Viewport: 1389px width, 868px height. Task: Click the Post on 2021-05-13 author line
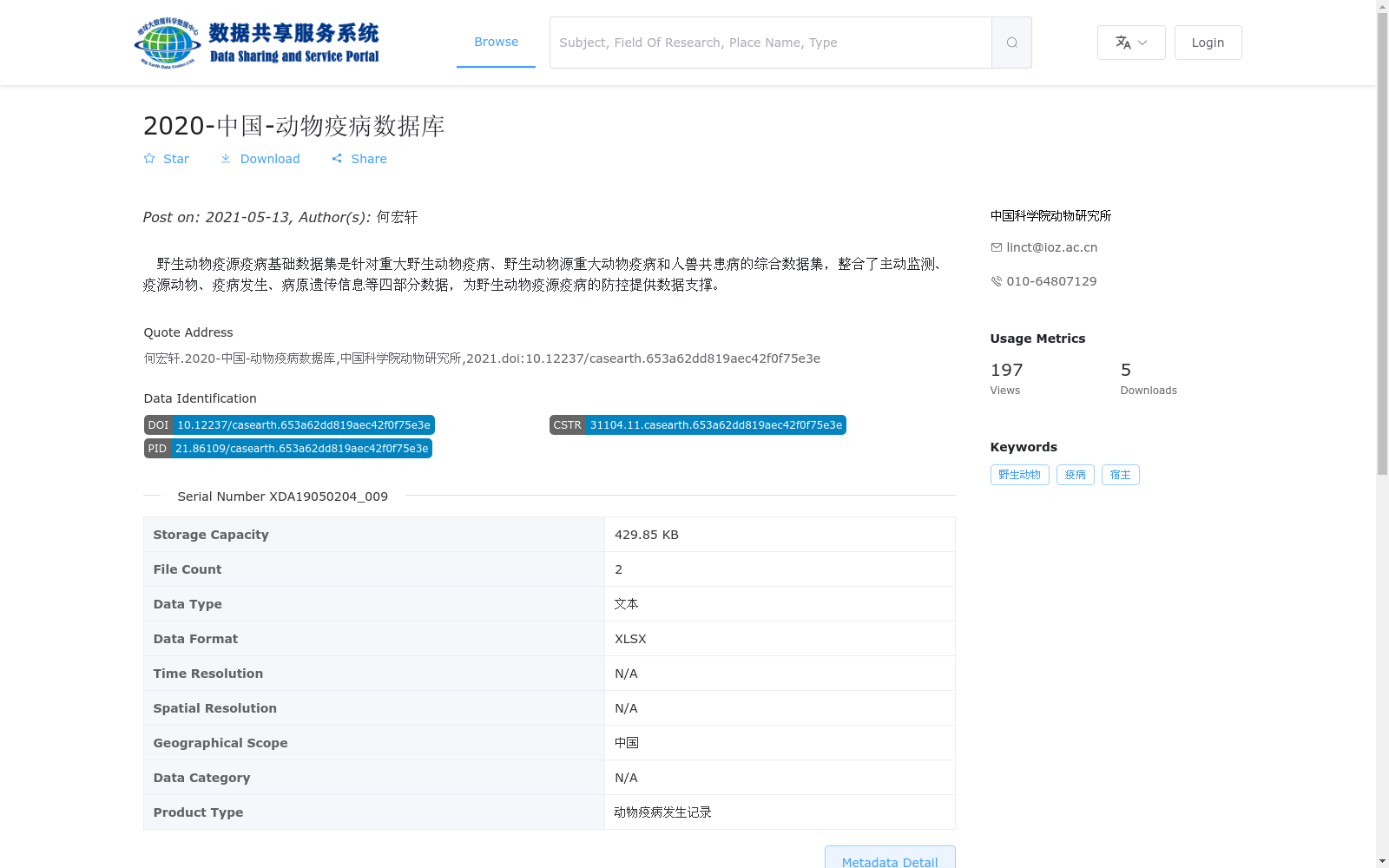[280, 217]
